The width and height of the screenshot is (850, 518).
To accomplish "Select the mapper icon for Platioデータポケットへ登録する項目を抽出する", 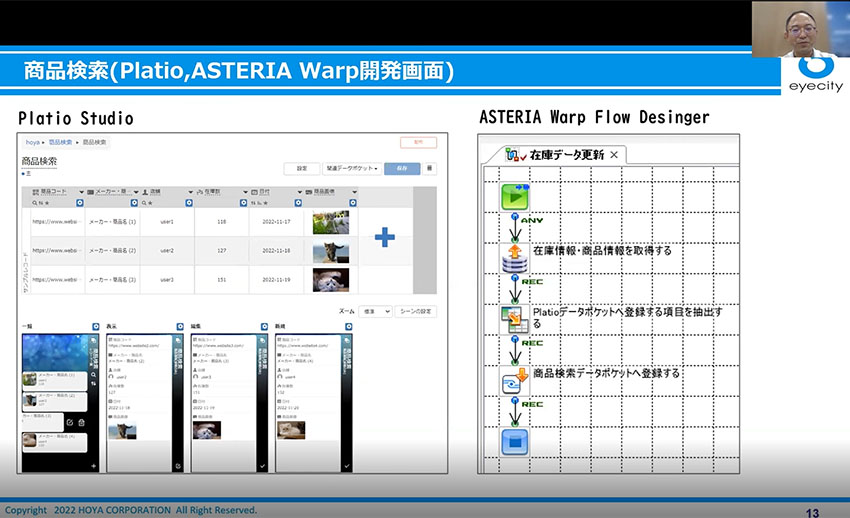I will tap(514, 320).
